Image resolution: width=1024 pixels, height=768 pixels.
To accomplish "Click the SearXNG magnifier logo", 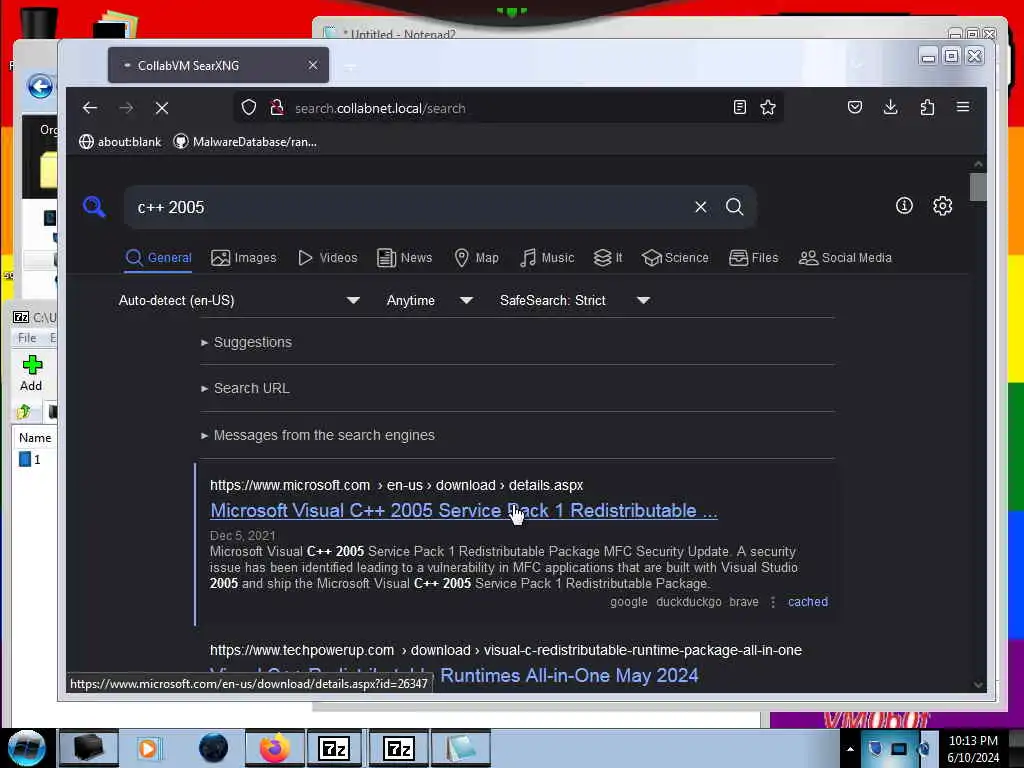I will 94,206.
